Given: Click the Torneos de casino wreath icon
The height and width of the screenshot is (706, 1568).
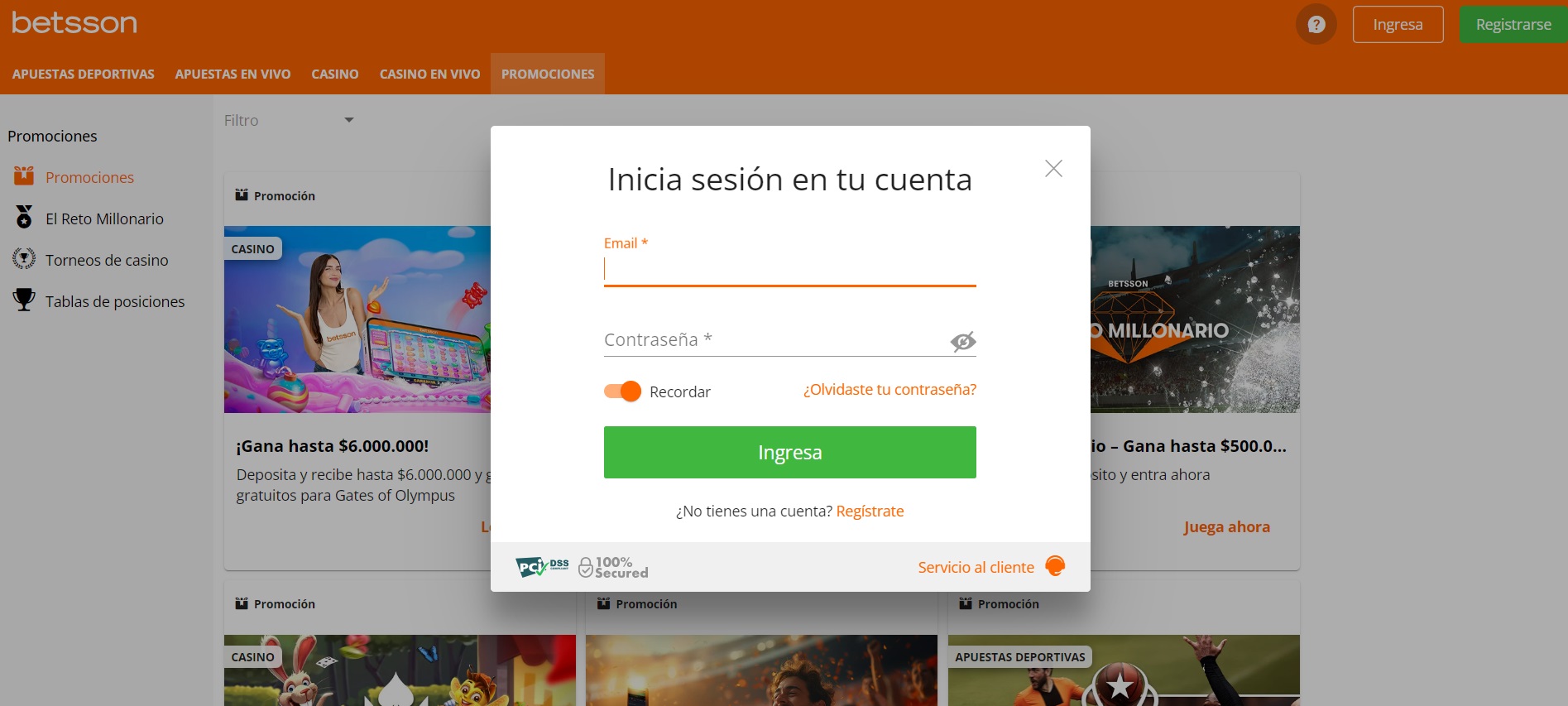Looking at the screenshot, I should pos(24,258).
